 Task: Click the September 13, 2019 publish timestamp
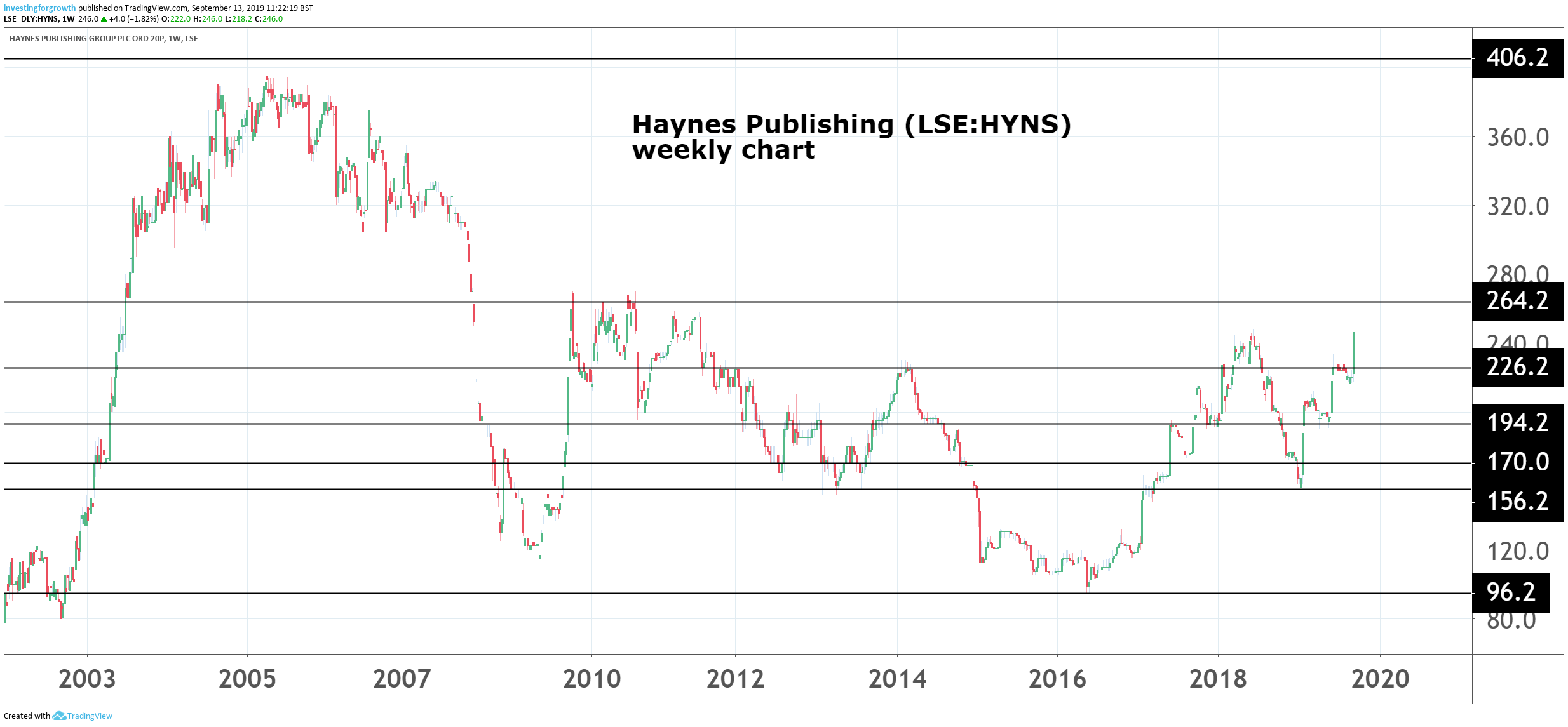pos(252,8)
